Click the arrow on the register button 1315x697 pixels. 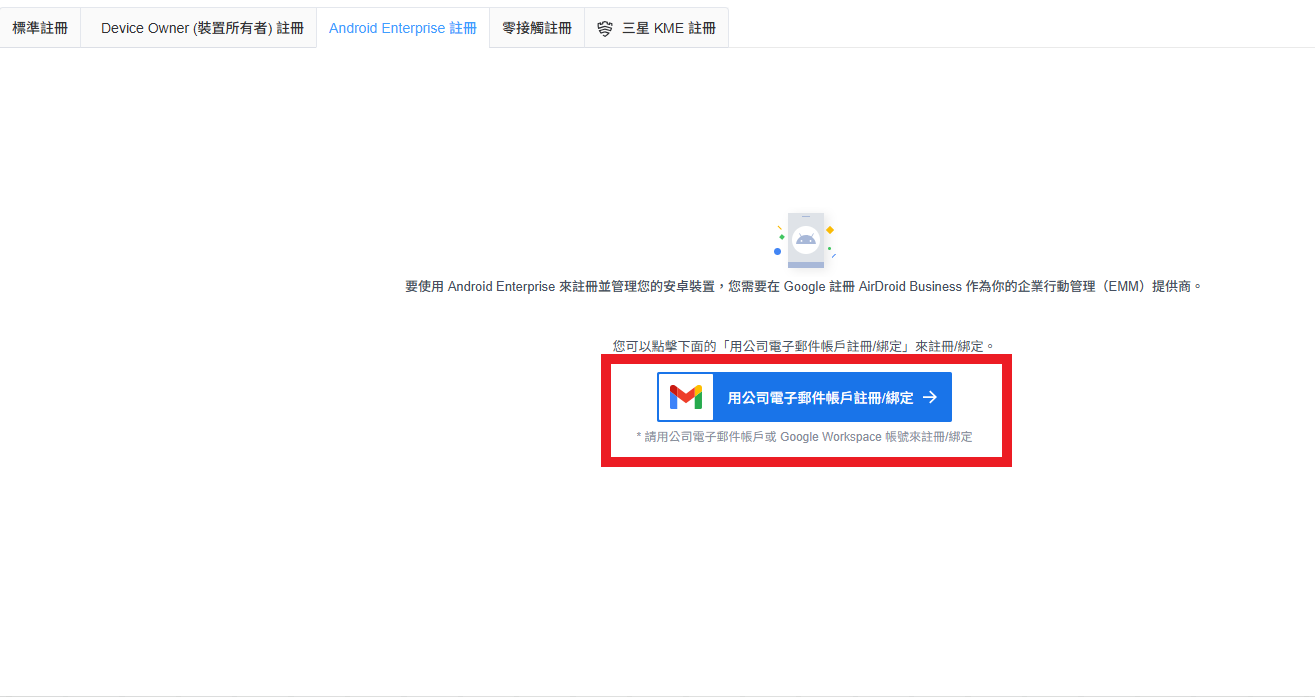(930, 397)
